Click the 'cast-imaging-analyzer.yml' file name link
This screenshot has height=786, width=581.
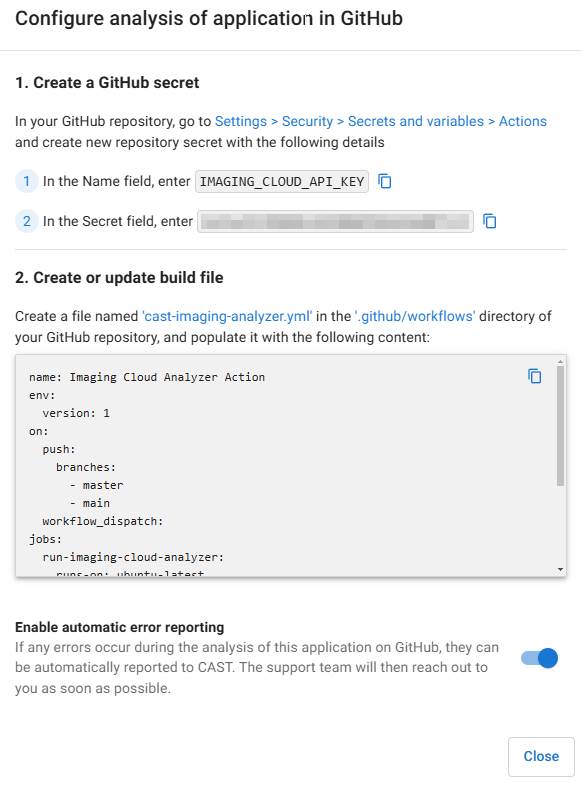click(x=227, y=316)
